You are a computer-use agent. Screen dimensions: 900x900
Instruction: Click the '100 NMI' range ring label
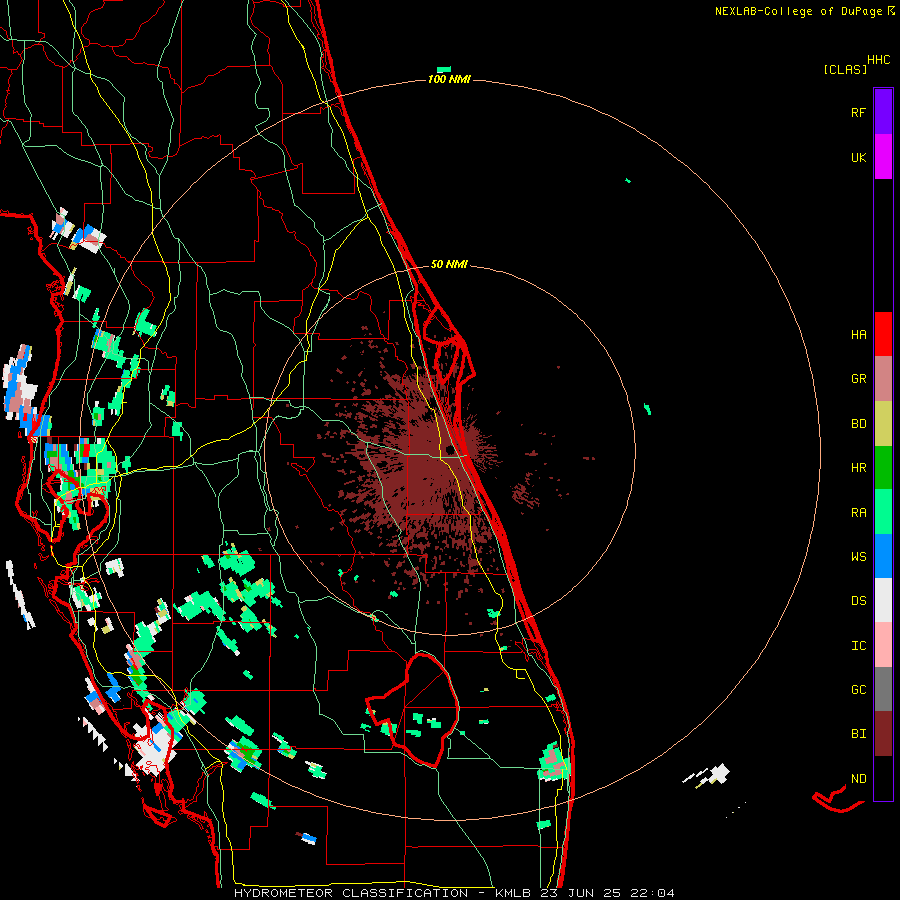(x=449, y=79)
